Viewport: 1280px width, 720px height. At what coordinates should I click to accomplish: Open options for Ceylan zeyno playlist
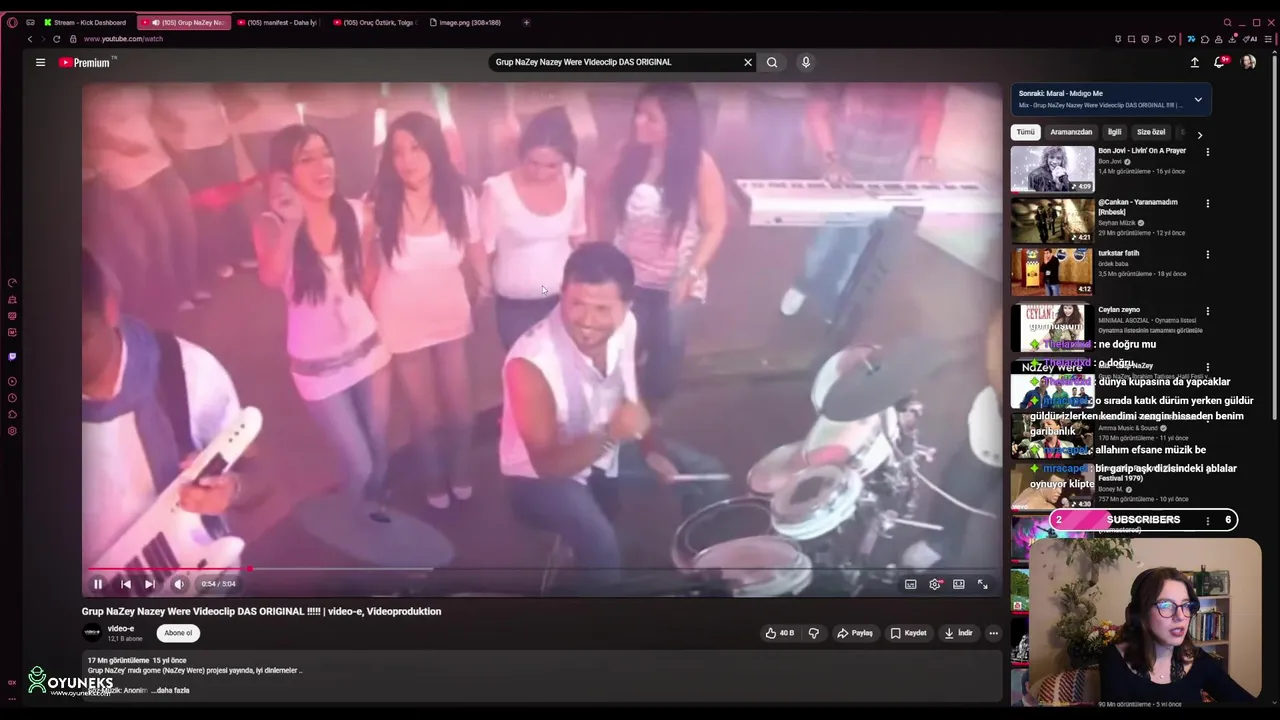(1207, 311)
